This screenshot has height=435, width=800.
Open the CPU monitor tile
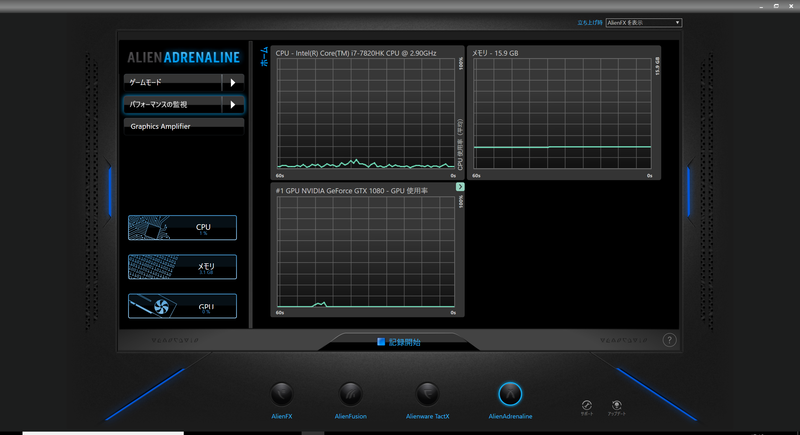[182, 227]
